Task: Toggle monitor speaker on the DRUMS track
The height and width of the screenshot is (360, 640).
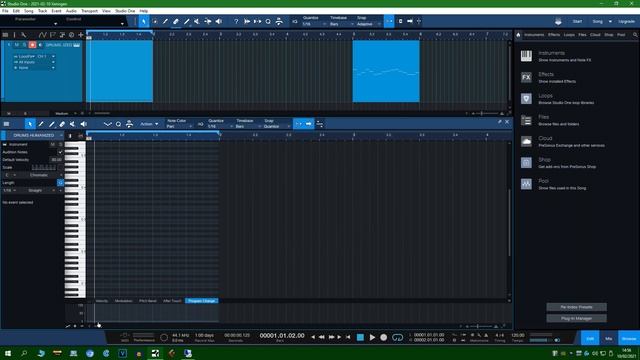Action: coord(40,44)
